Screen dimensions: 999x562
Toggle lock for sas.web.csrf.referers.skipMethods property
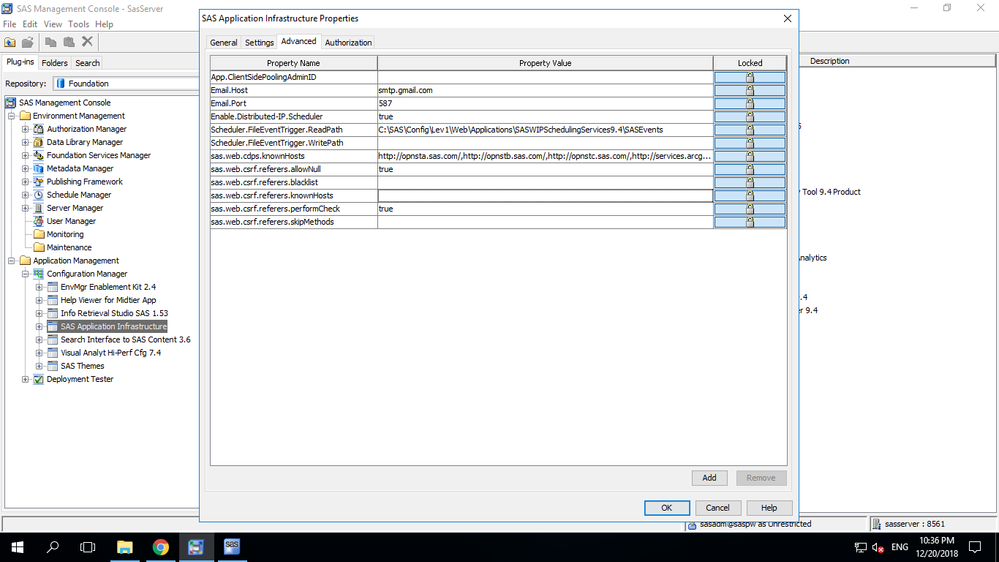(x=749, y=222)
